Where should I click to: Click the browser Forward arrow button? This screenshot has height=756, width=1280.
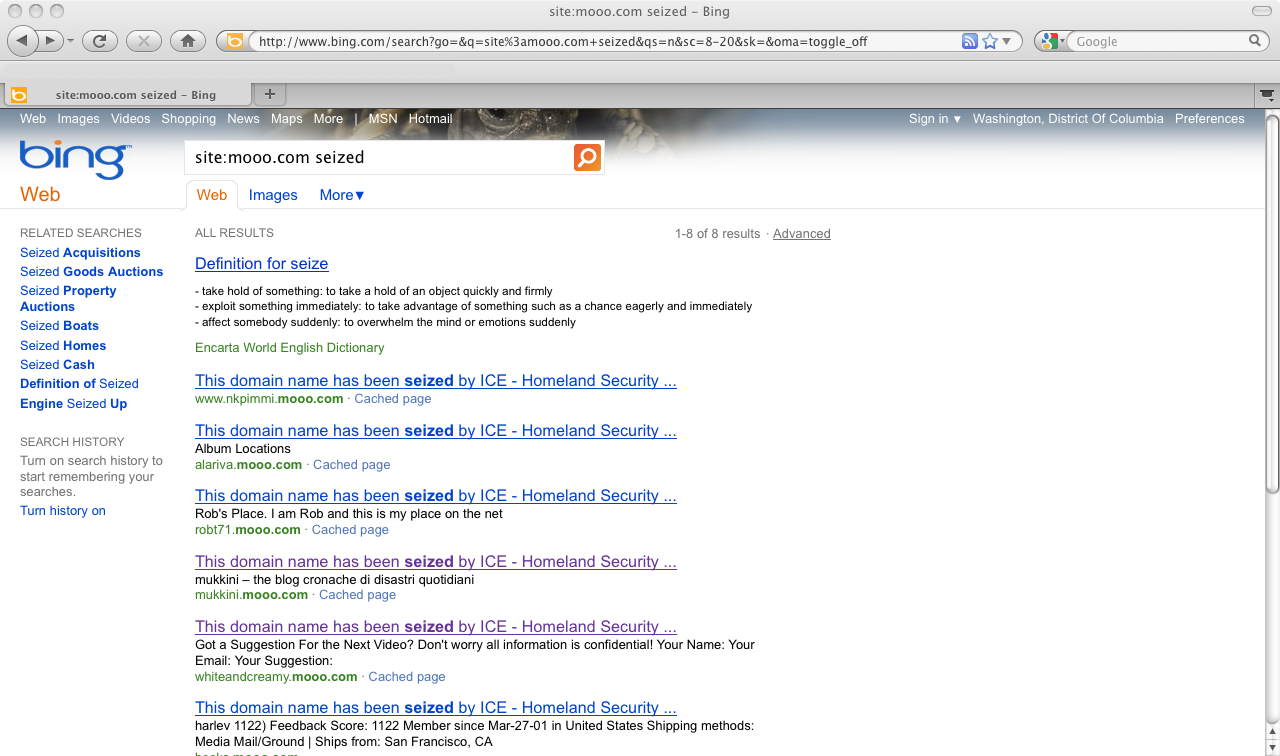51,41
